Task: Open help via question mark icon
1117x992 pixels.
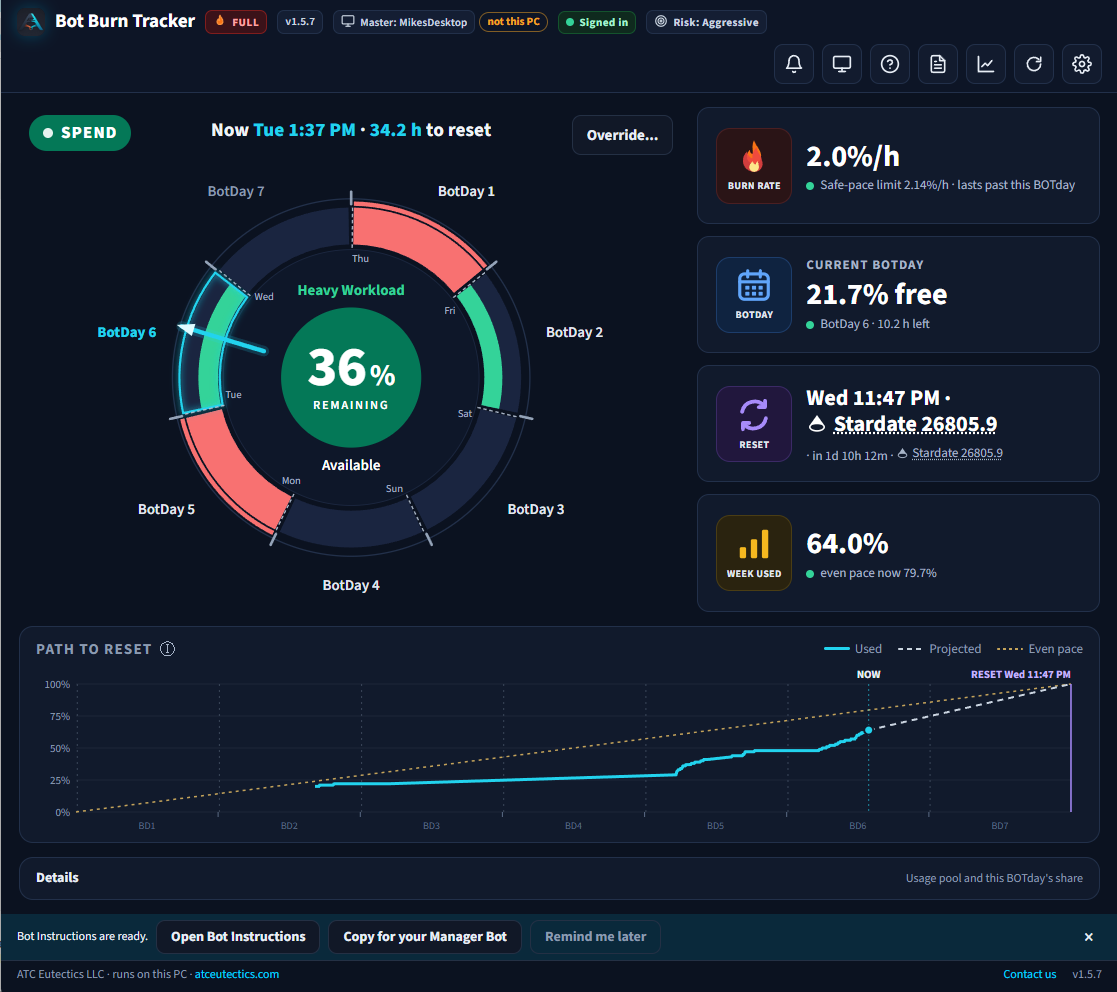Action: (x=890, y=64)
